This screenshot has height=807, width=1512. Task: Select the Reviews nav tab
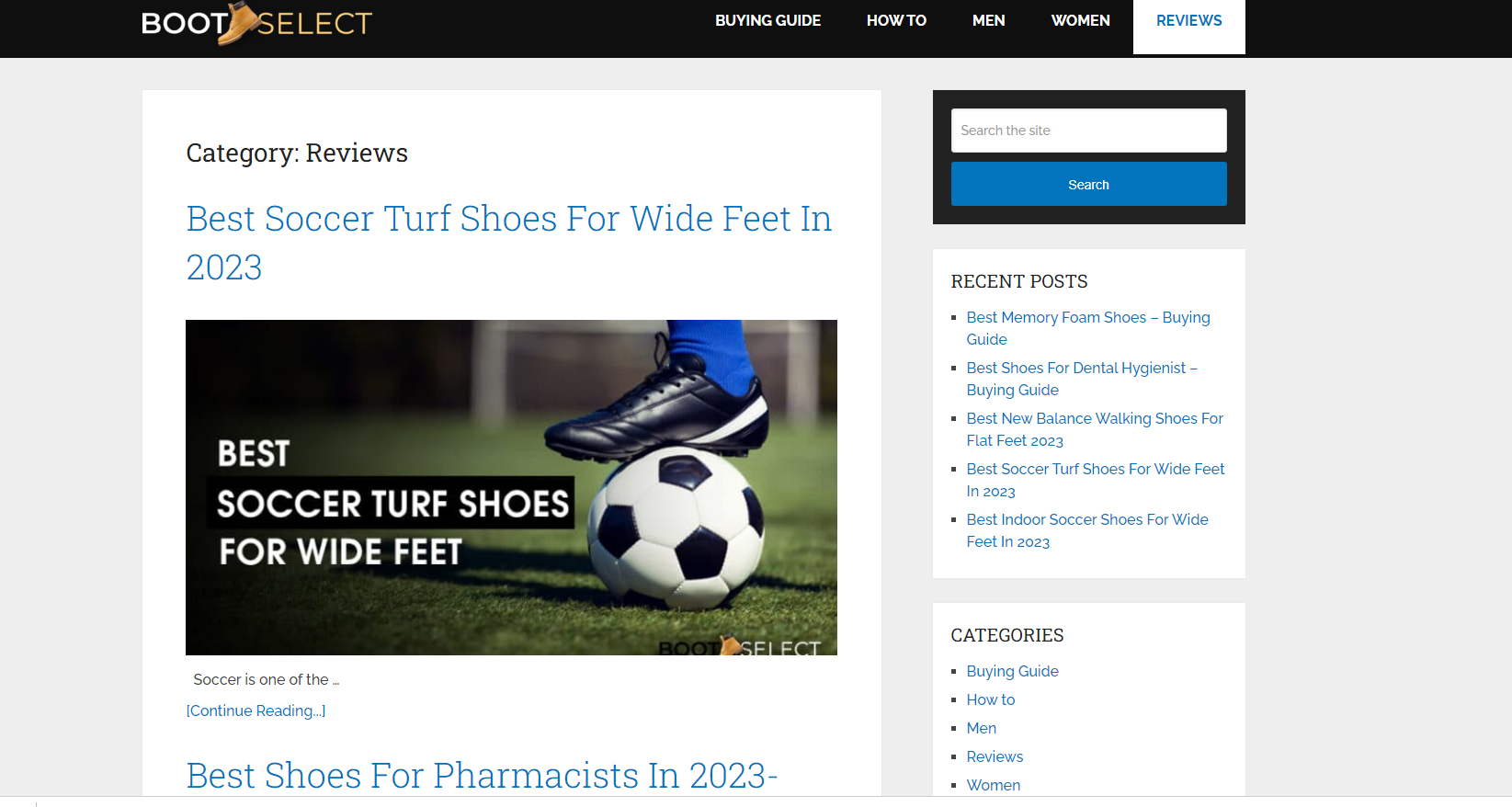click(1188, 26)
